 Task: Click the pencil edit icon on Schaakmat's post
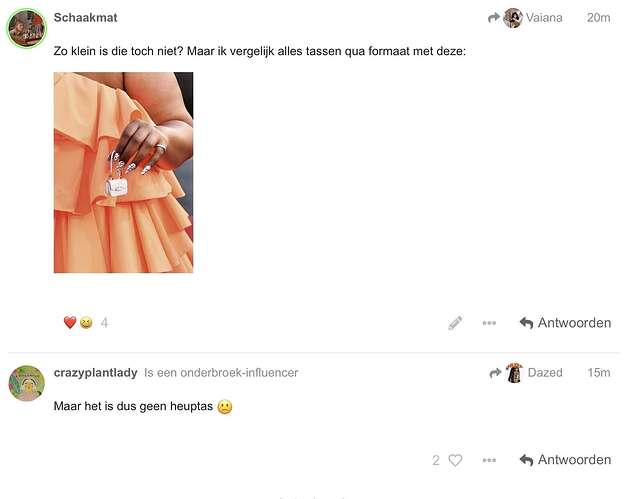click(455, 323)
